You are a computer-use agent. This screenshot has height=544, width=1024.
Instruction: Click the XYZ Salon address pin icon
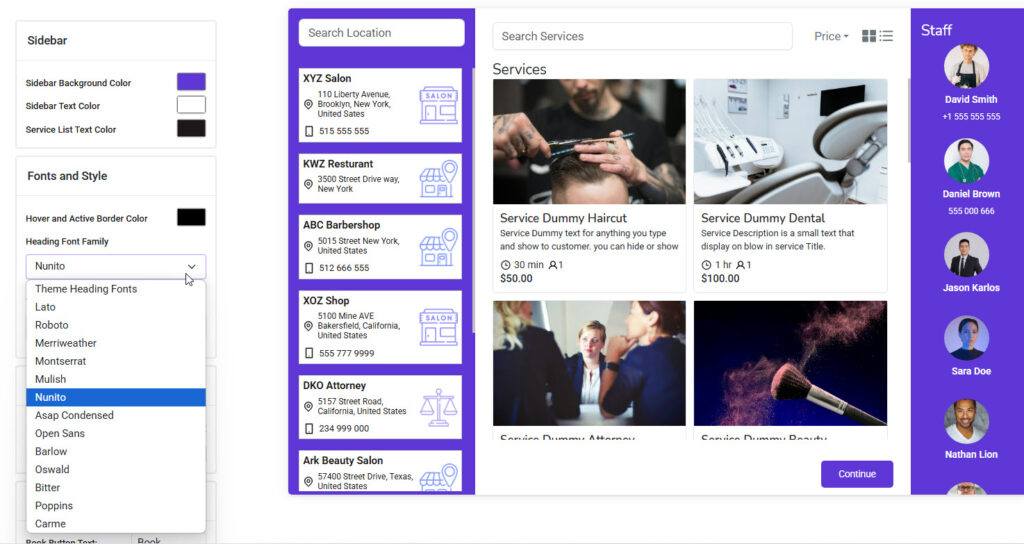tap(308, 104)
